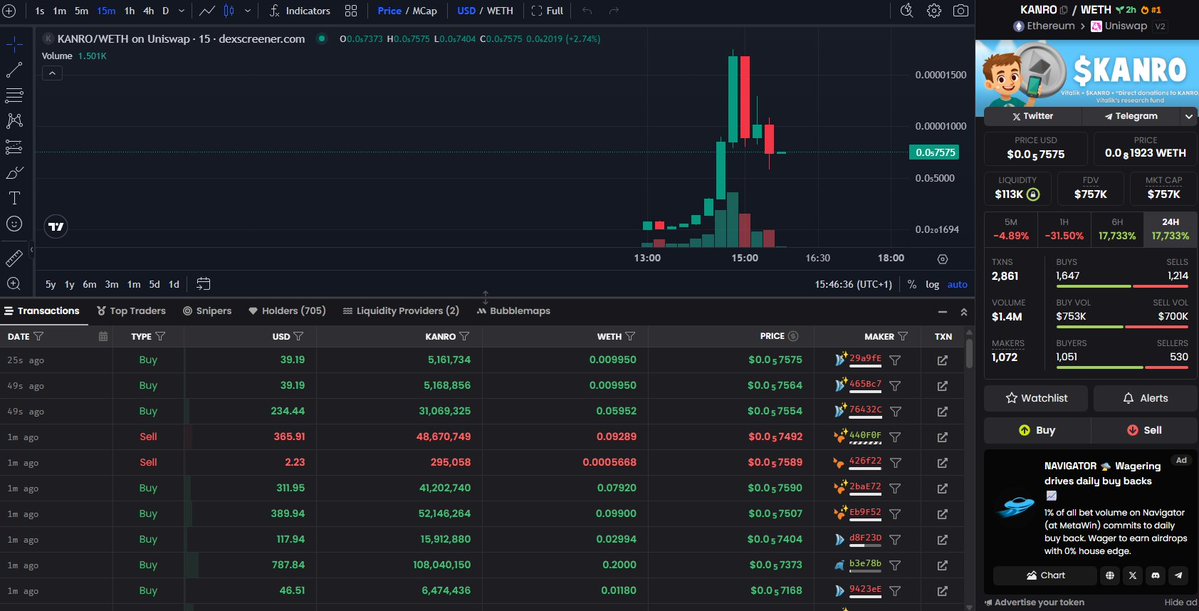Open the Telegram link

click(x=1130, y=116)
